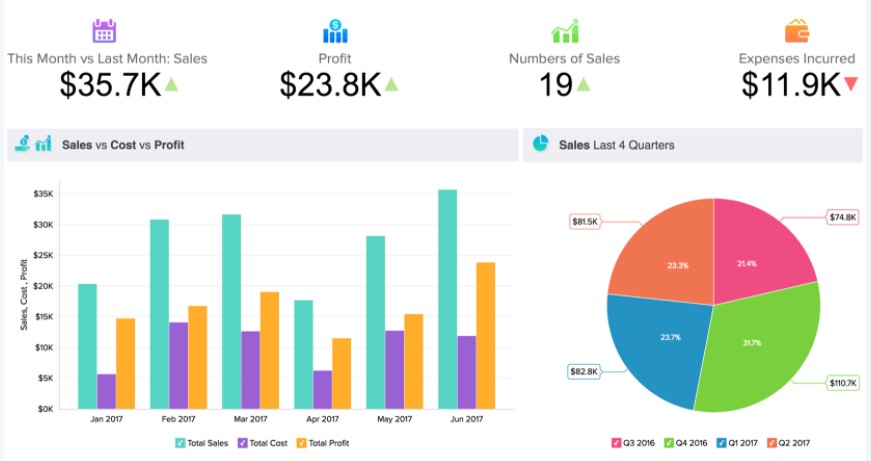Toggle the Total Profit legend checkbox
The image size is (871, 461).
301,442
